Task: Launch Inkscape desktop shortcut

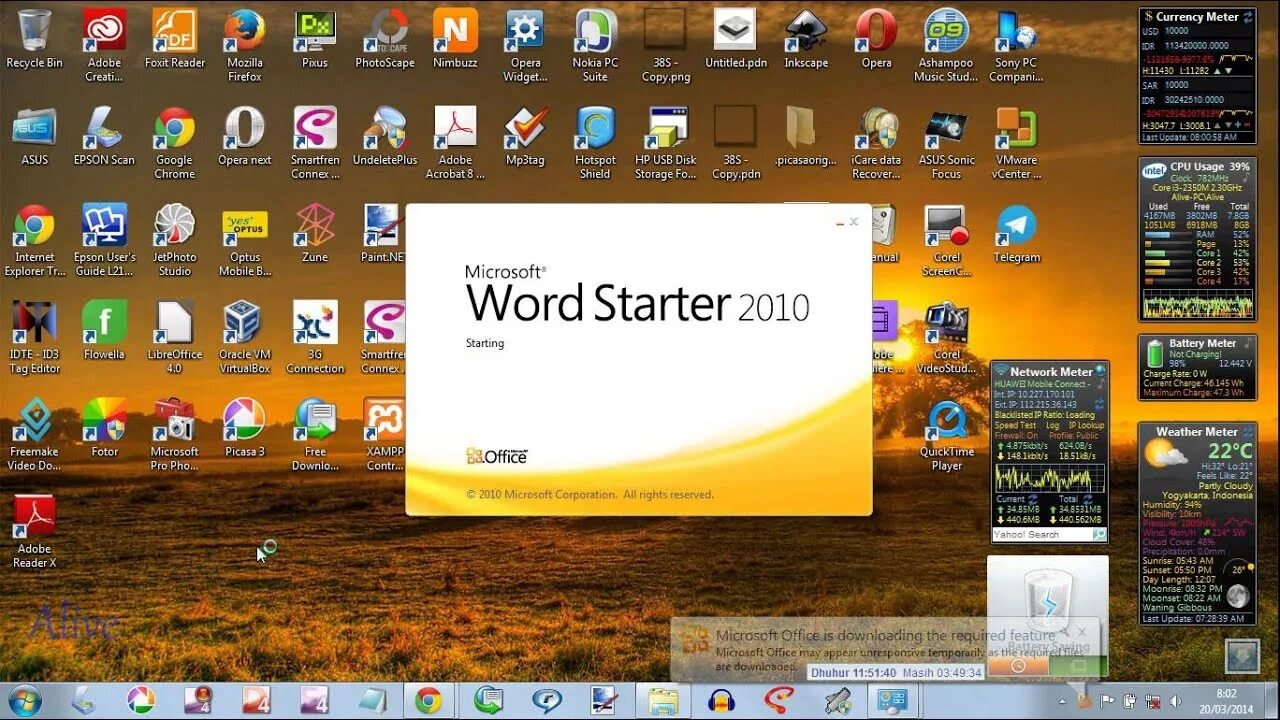Action: pos(806,40)
